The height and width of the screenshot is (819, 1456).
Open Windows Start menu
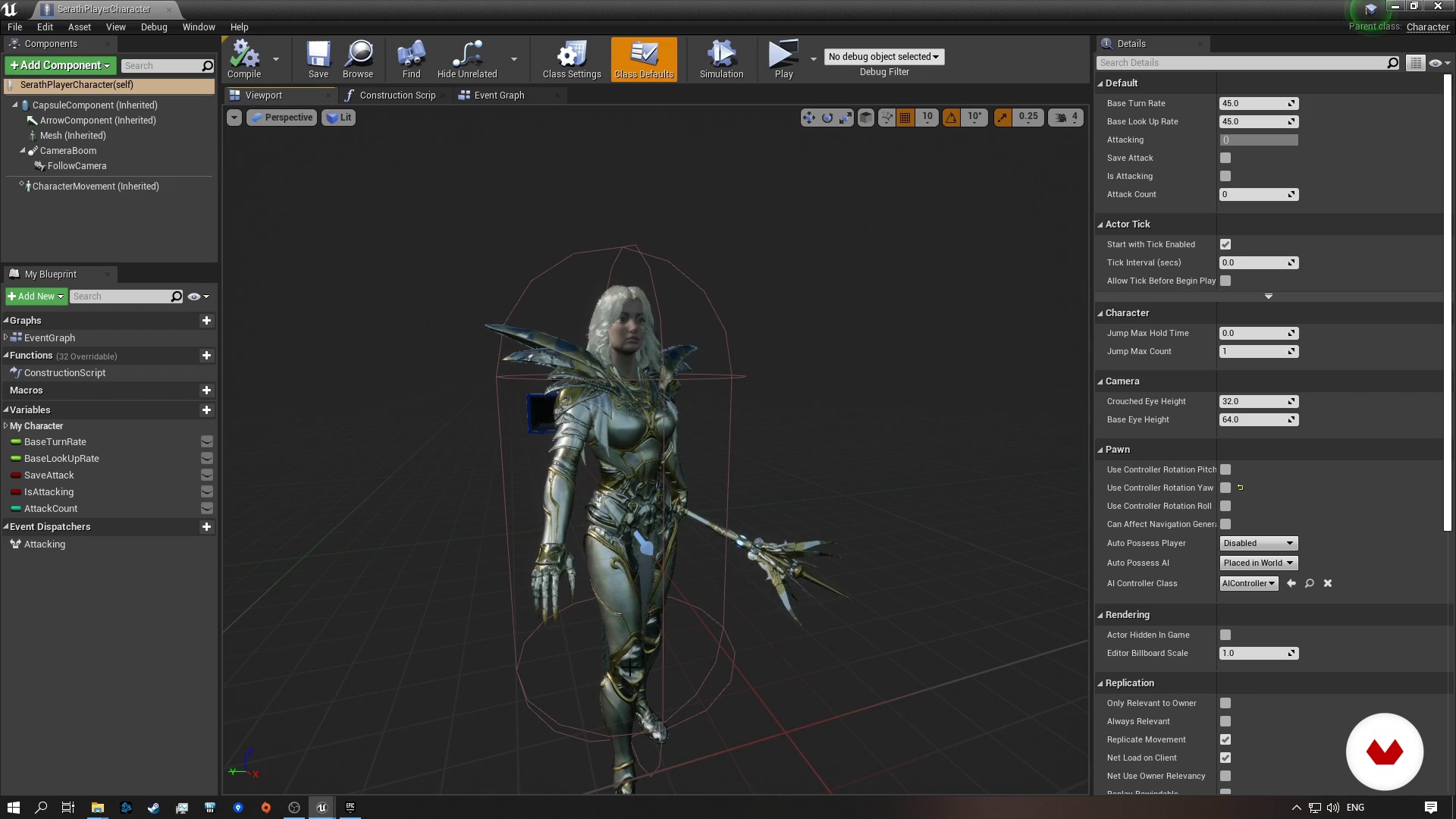(14, 808)
